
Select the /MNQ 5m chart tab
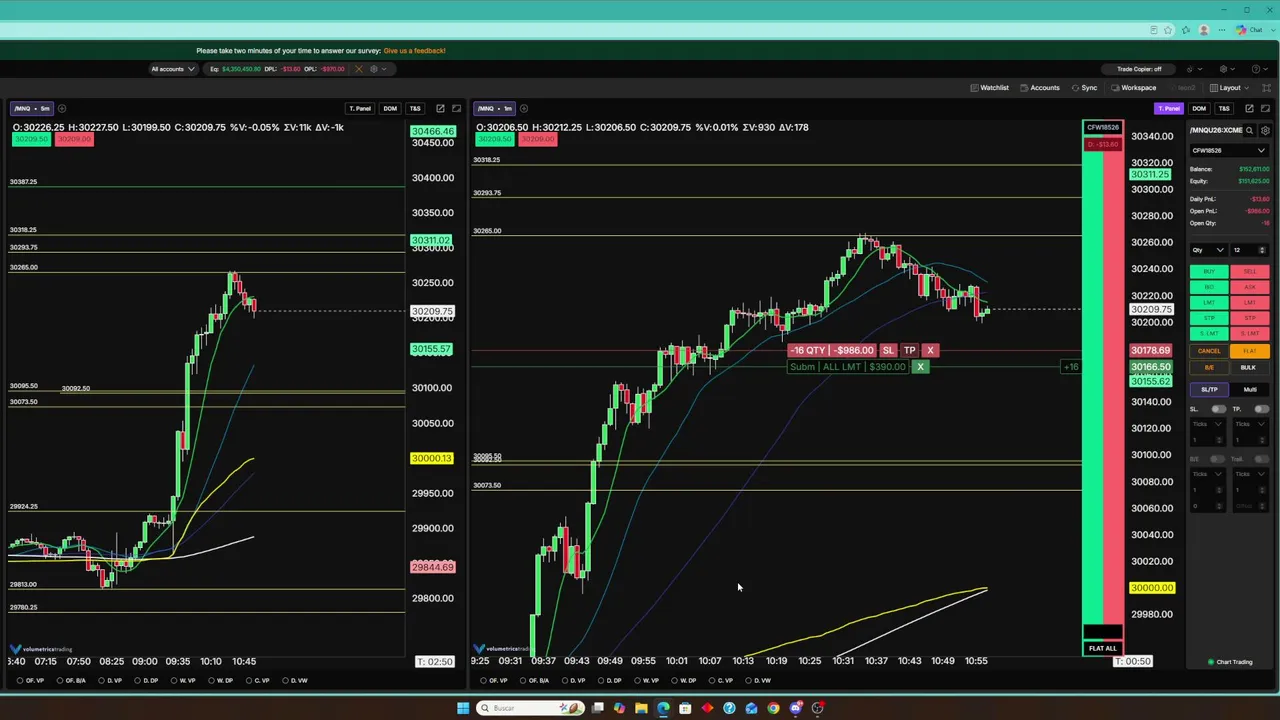(32, 108)
